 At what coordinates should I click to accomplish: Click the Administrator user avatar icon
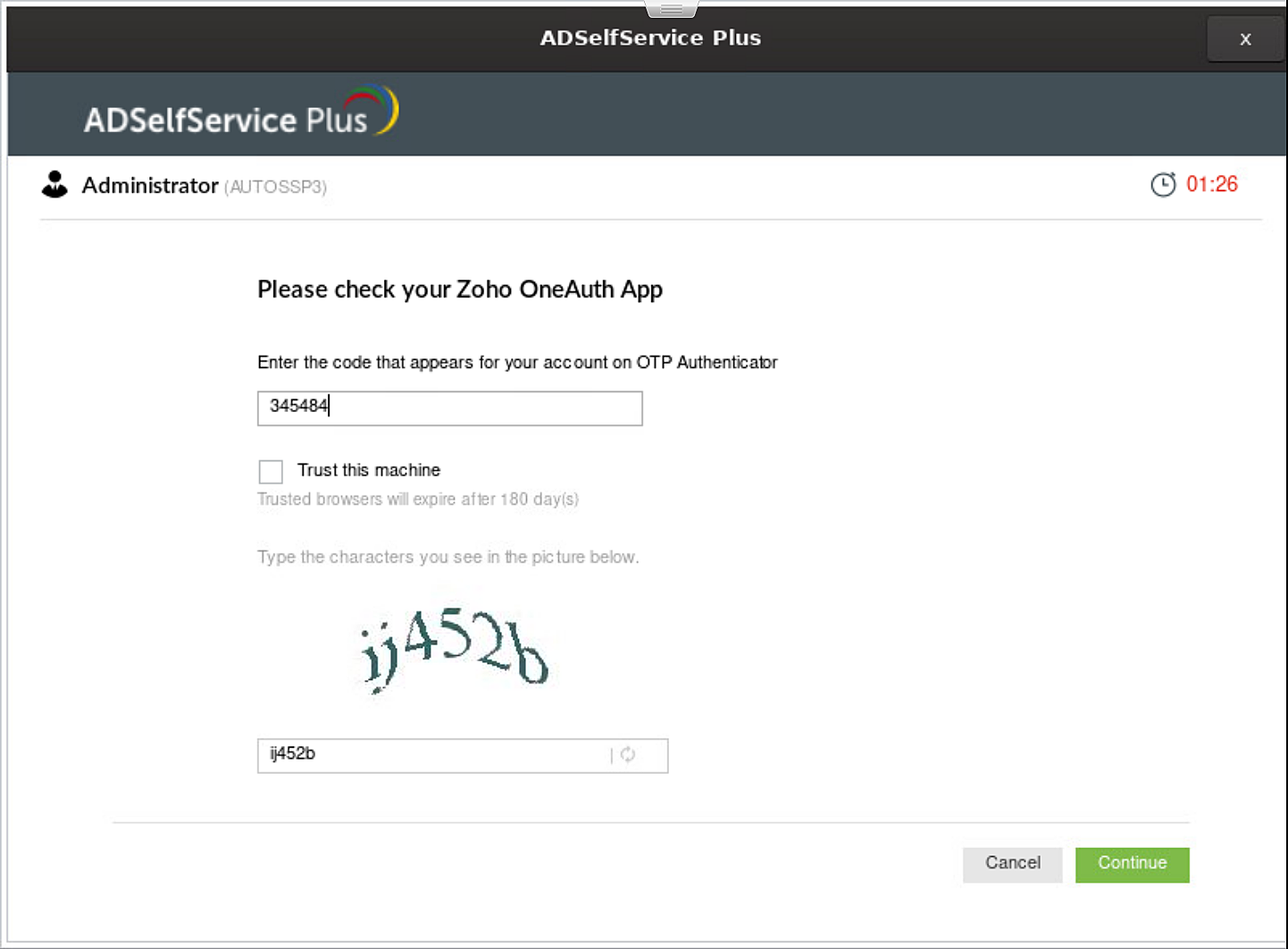54,185
